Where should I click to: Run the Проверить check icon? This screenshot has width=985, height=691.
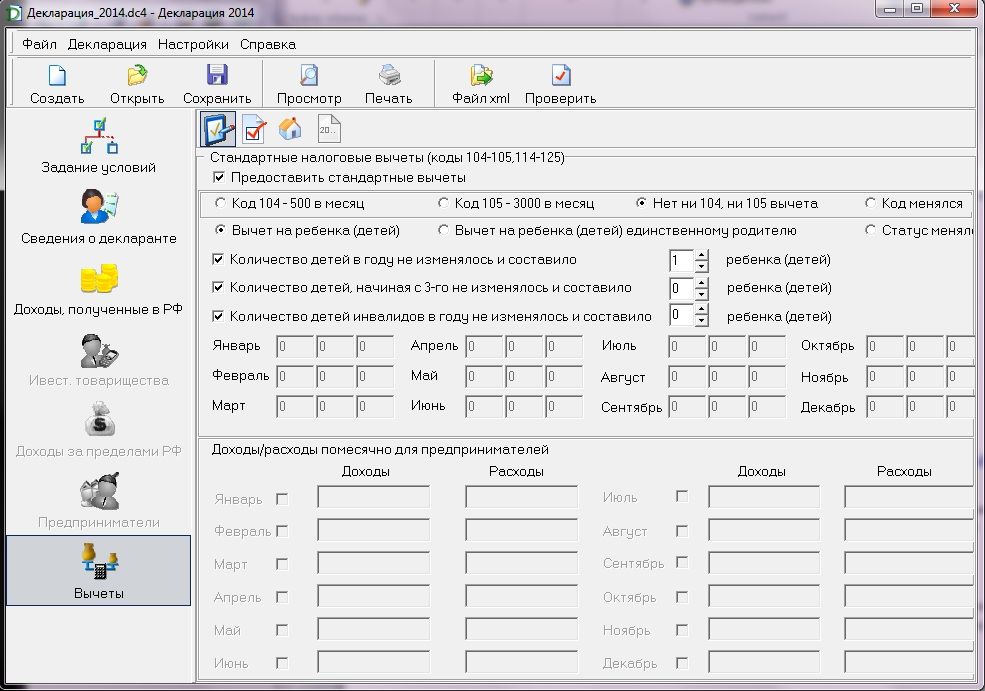click(x=560, y=76)
